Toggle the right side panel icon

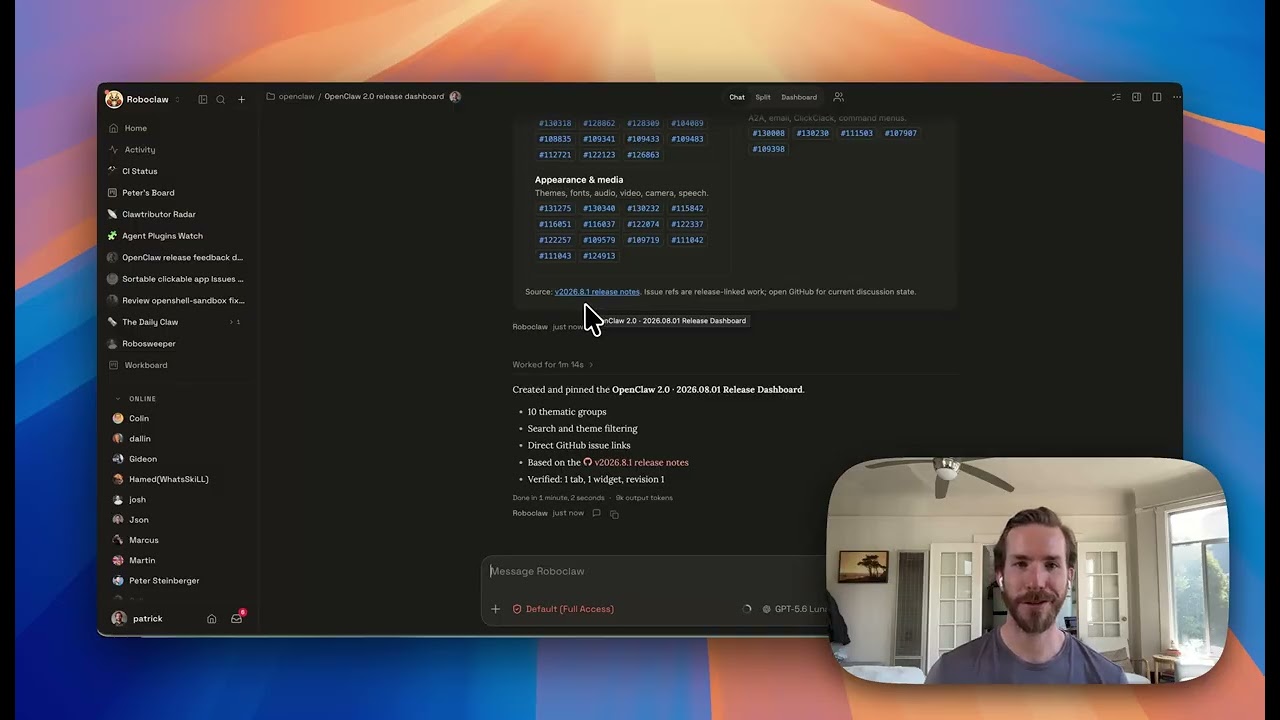1136,97
